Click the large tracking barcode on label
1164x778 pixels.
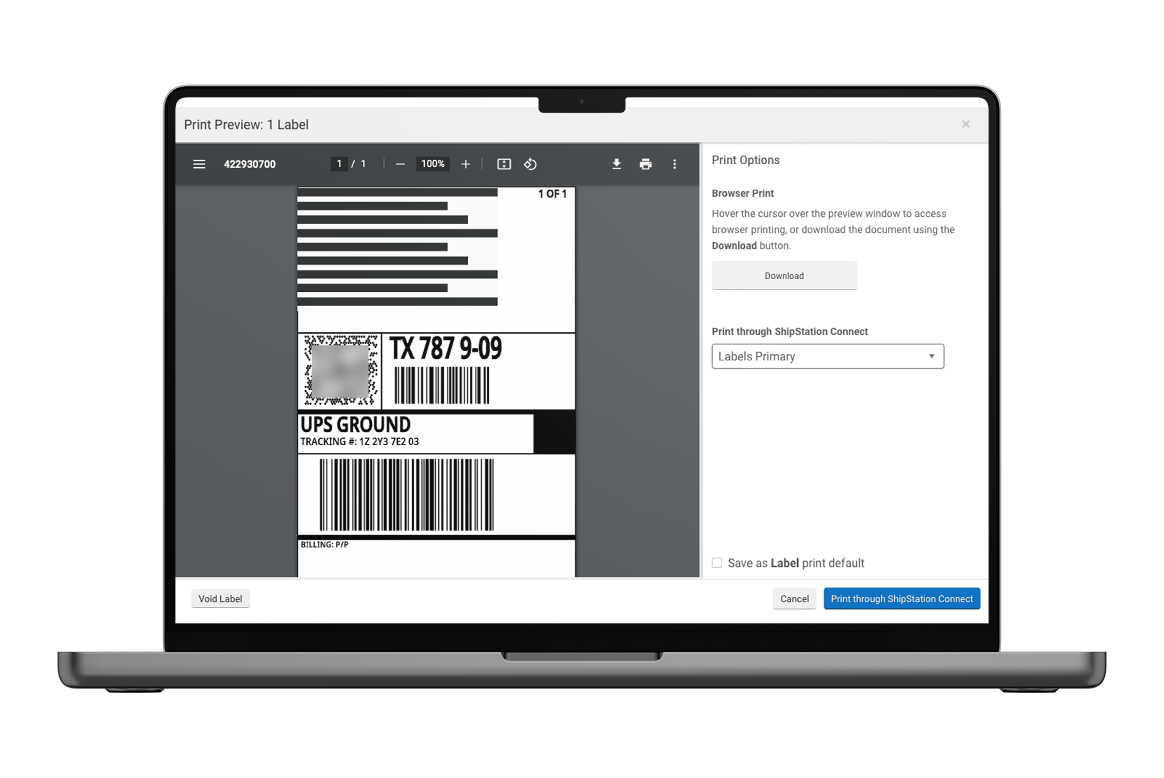pyautogui.click(x=406, y=494)
